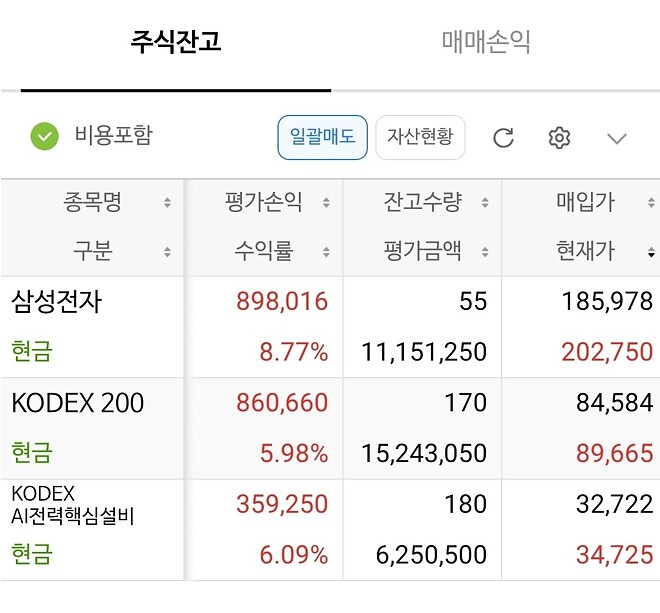
Task: Click 현금 label under KODEX AI전력핵심설비
Action: coord(32,554)
